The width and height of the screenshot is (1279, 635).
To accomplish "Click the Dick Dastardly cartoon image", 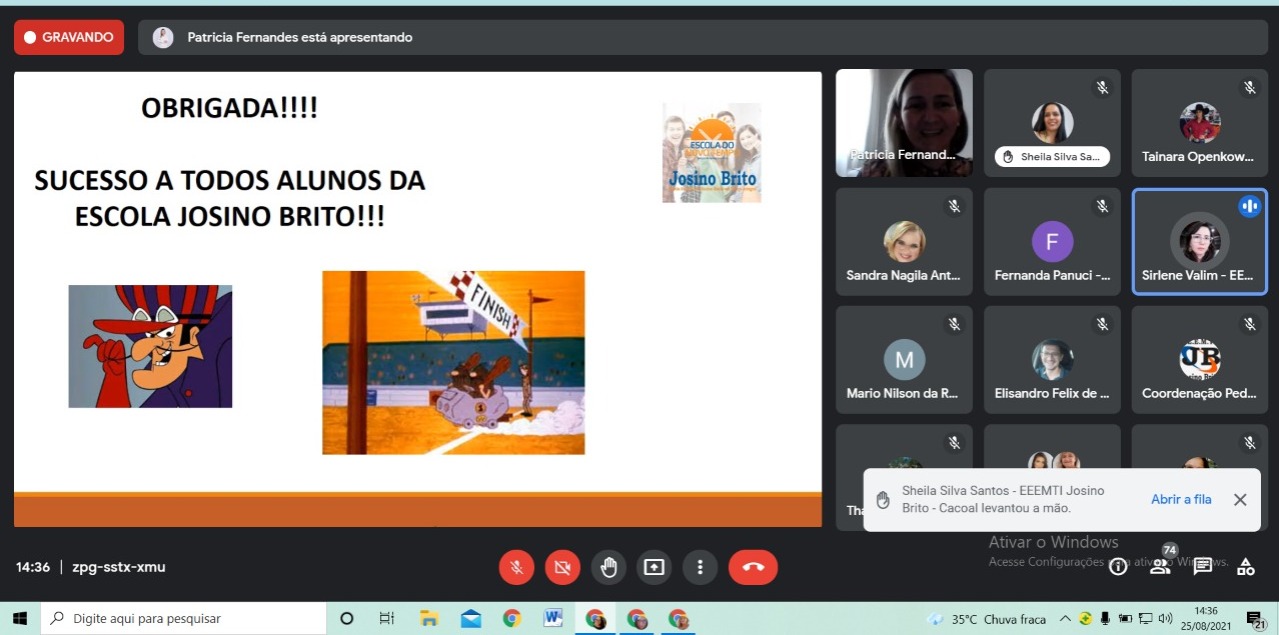I will tap(150, 346).
